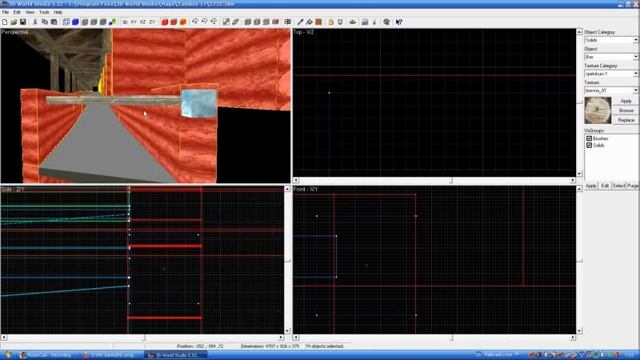The height and width of the screenshot is (360, 640).
Task: Click the context help arrow icon
Action: 399,22
